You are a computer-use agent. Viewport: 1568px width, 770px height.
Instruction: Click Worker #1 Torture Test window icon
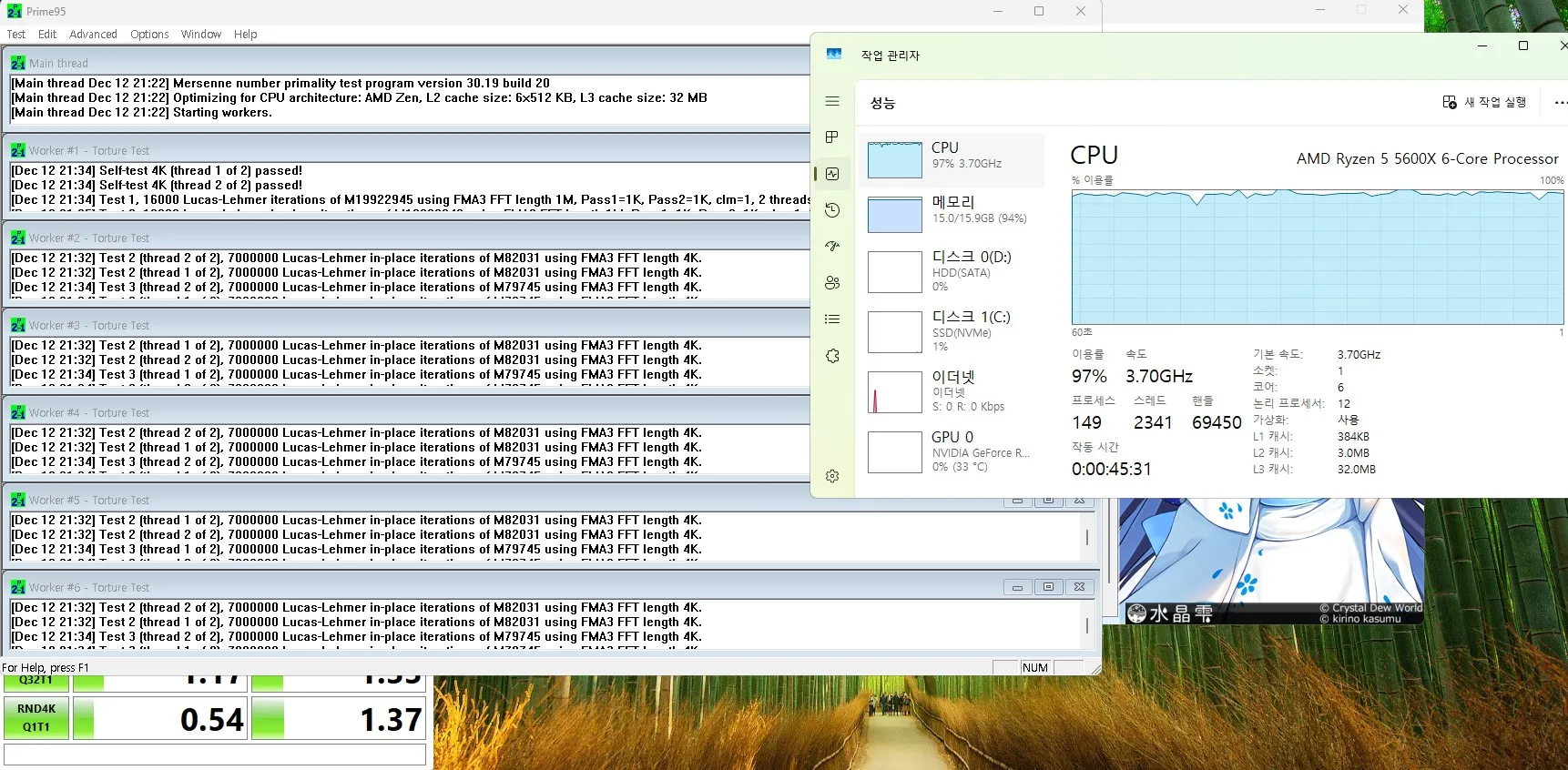pos(18,151)
